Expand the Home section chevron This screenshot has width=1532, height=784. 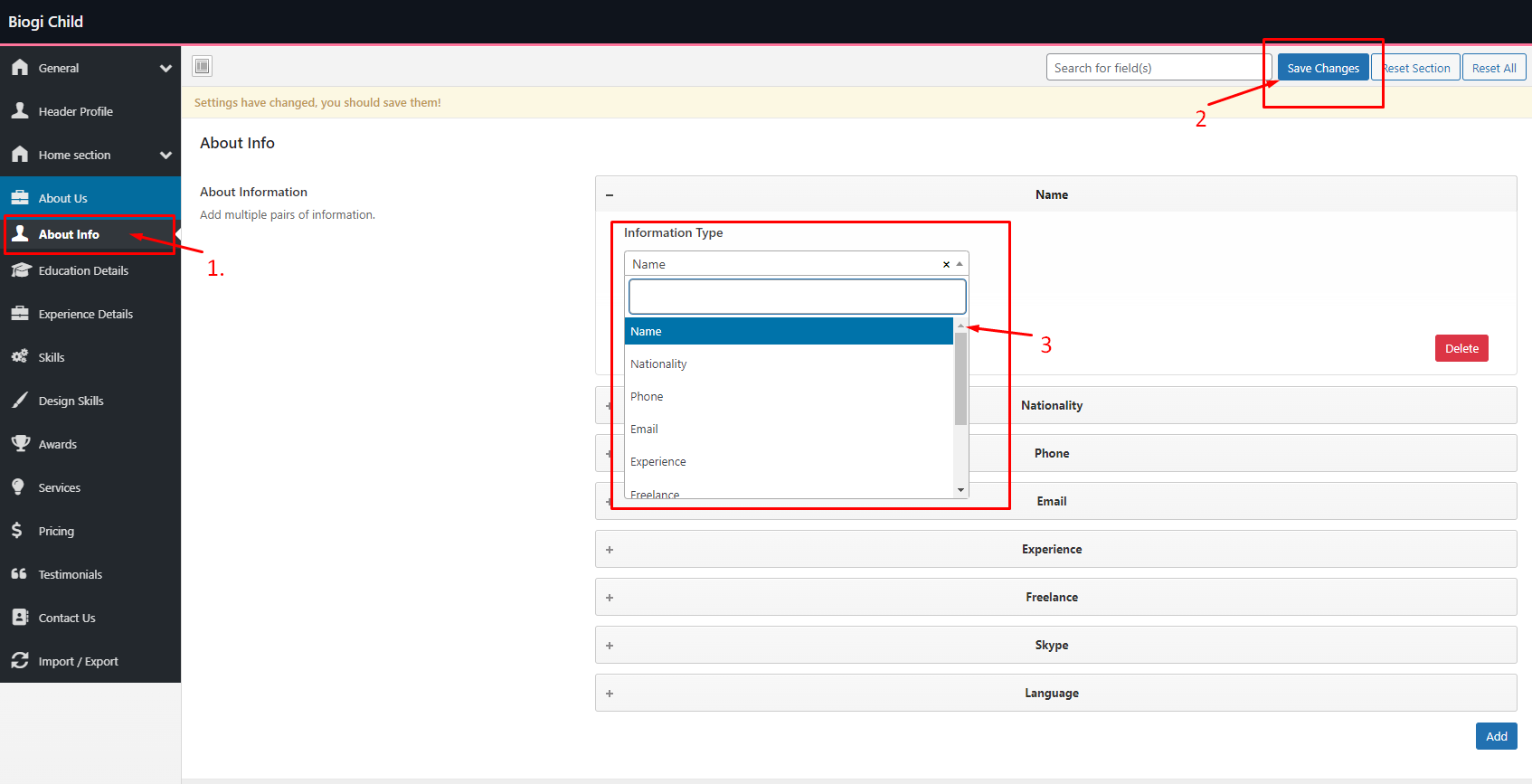tap(165, 155)
